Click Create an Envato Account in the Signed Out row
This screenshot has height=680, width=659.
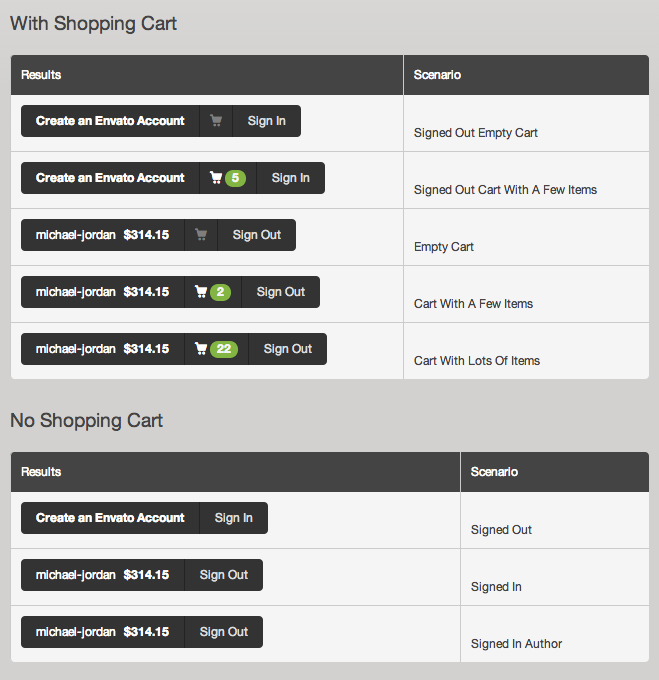[110, 518]
